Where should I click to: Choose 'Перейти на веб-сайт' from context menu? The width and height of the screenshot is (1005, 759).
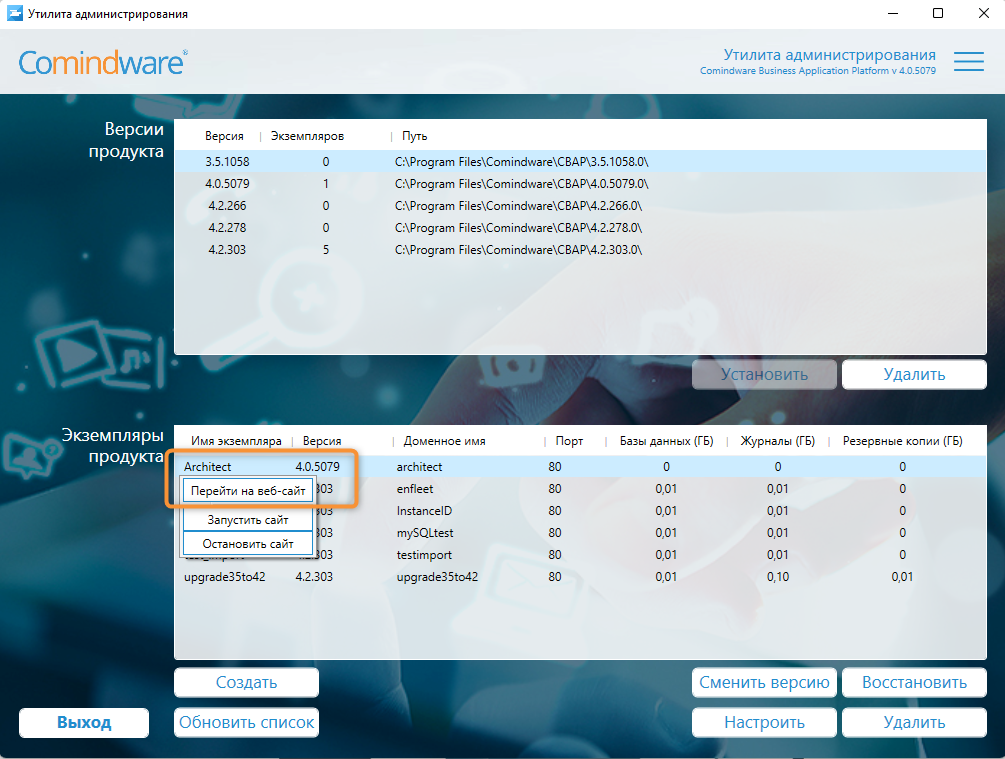pos(248,491)
